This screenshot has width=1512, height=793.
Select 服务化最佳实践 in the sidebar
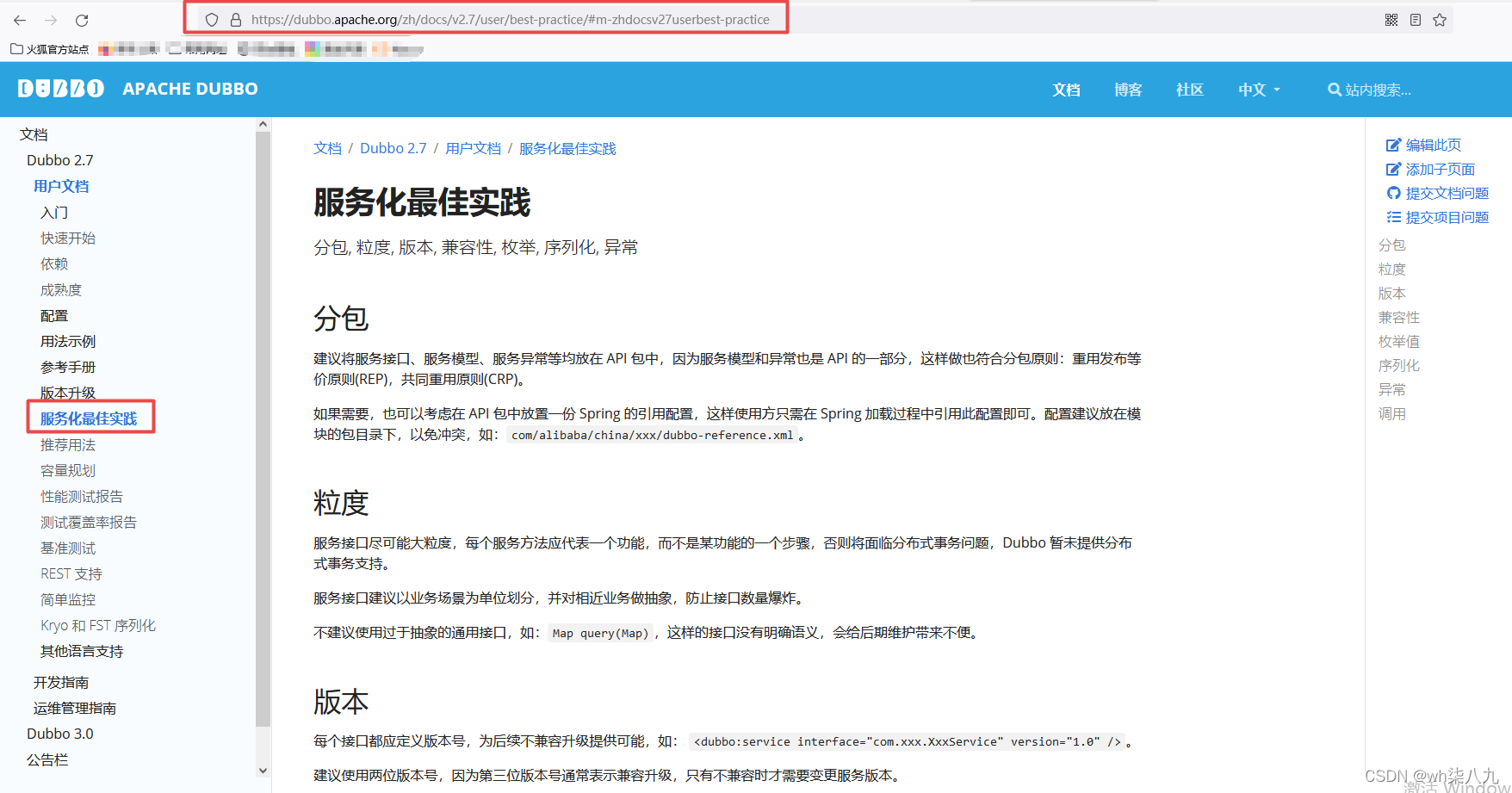[x=89, y=418]
